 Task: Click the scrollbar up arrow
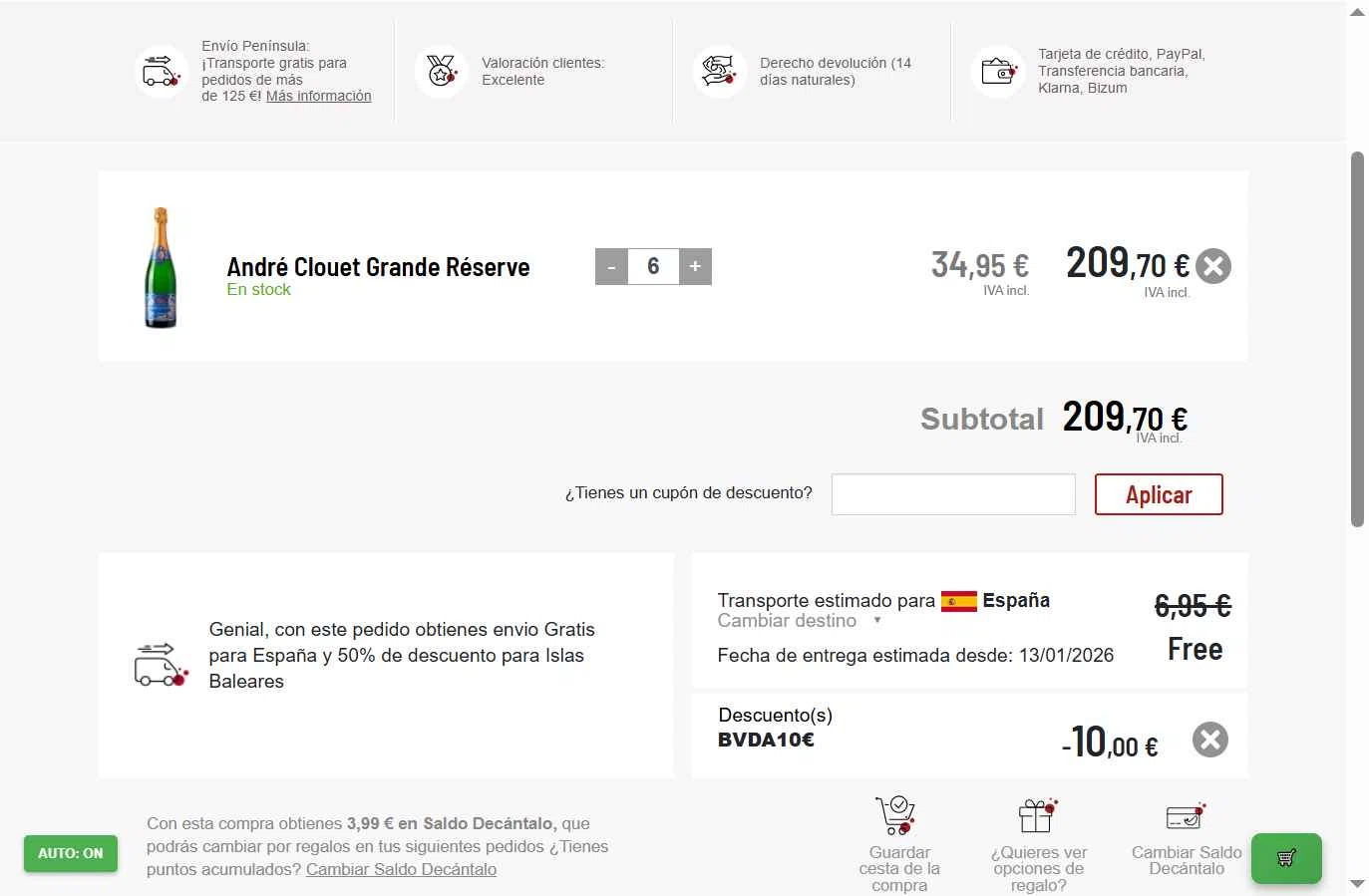[1357, 12]
